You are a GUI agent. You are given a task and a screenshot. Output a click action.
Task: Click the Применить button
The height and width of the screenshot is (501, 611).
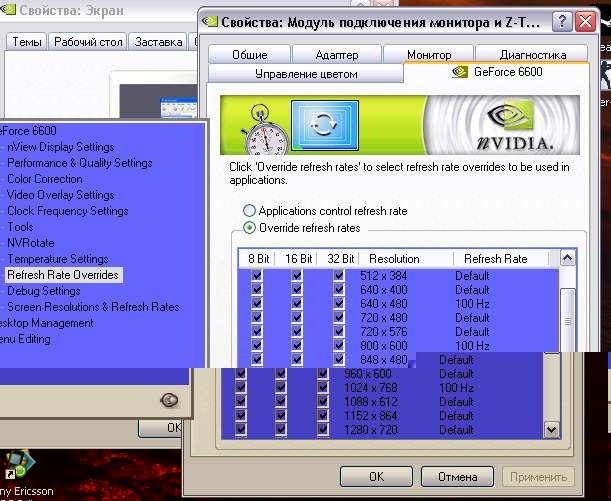[538, 476]
